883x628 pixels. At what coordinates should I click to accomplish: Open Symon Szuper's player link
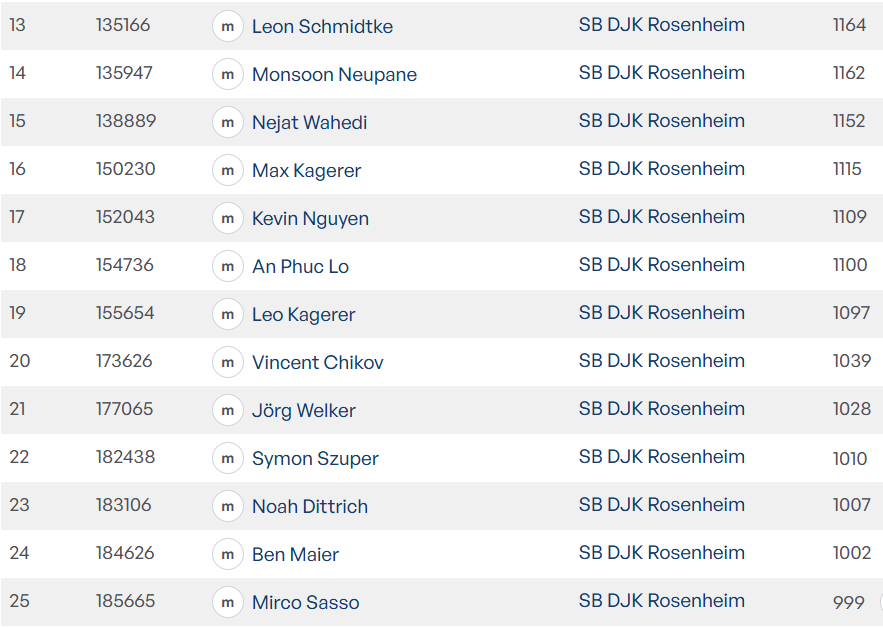tap(315, 459)
